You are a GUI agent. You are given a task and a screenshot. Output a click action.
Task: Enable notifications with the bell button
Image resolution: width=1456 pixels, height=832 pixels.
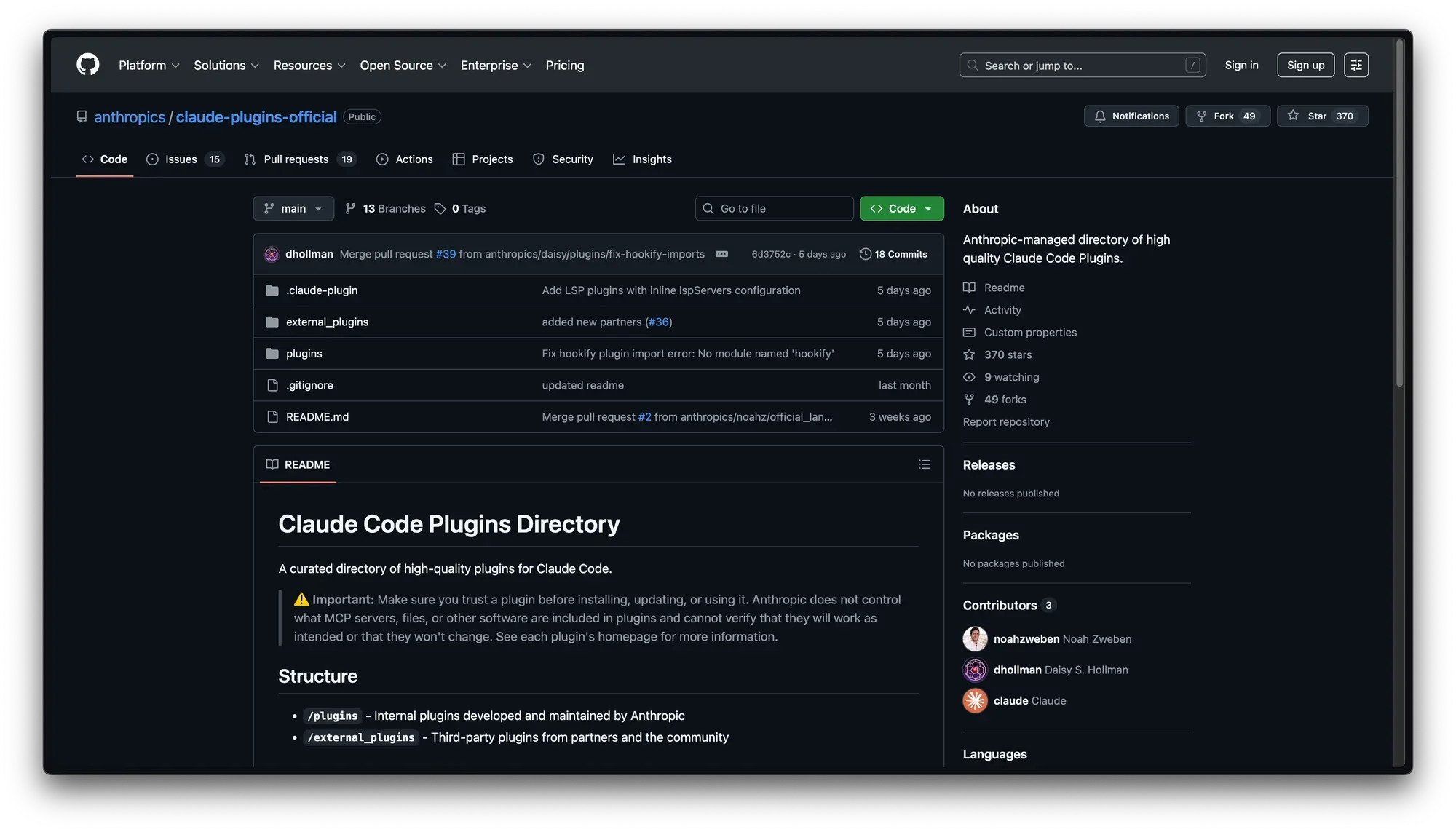click(1131, 116)
